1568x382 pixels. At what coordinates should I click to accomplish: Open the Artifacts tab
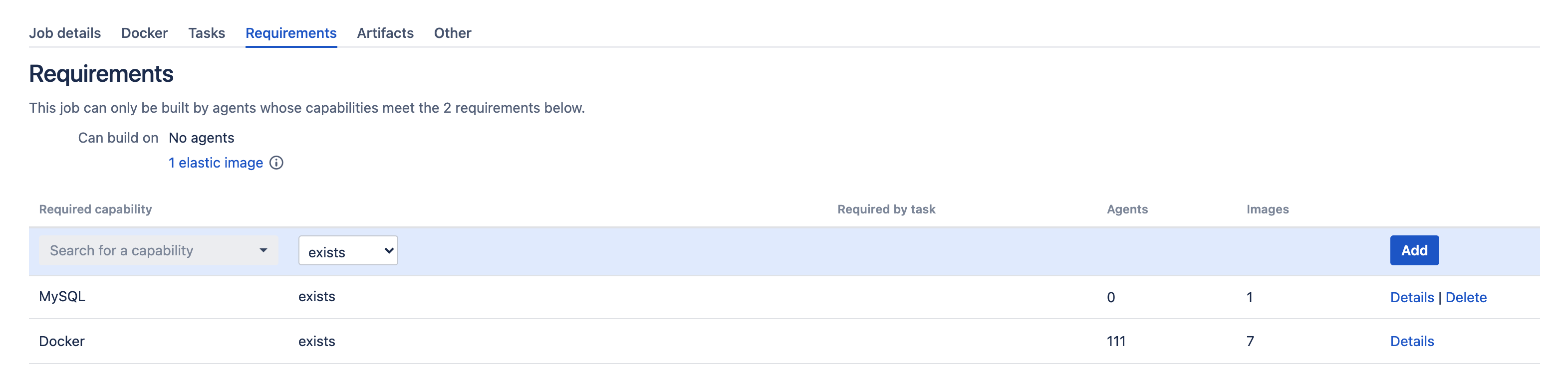(385, 33)
